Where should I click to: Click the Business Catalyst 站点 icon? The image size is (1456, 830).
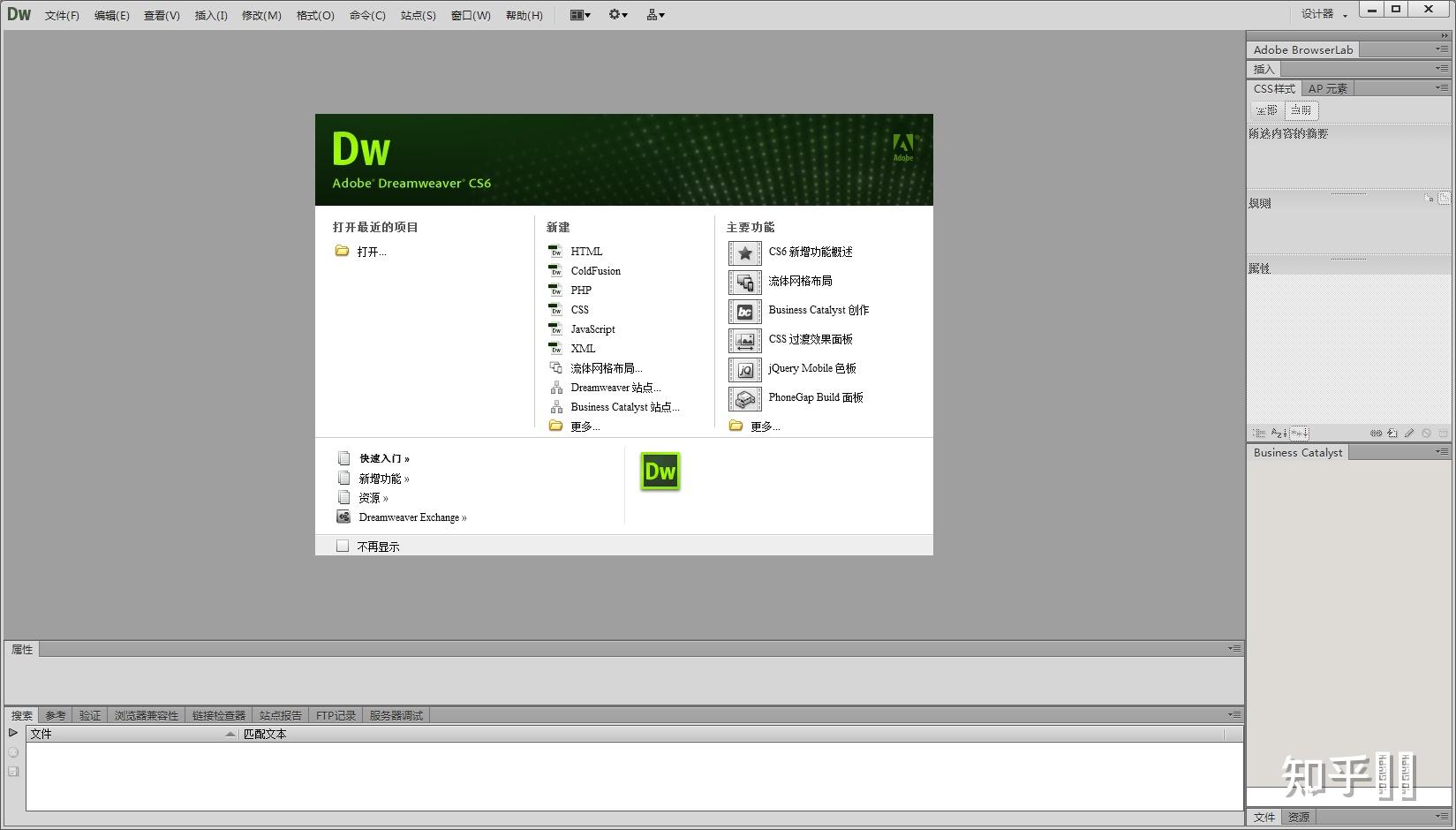(x=556, y=407)
